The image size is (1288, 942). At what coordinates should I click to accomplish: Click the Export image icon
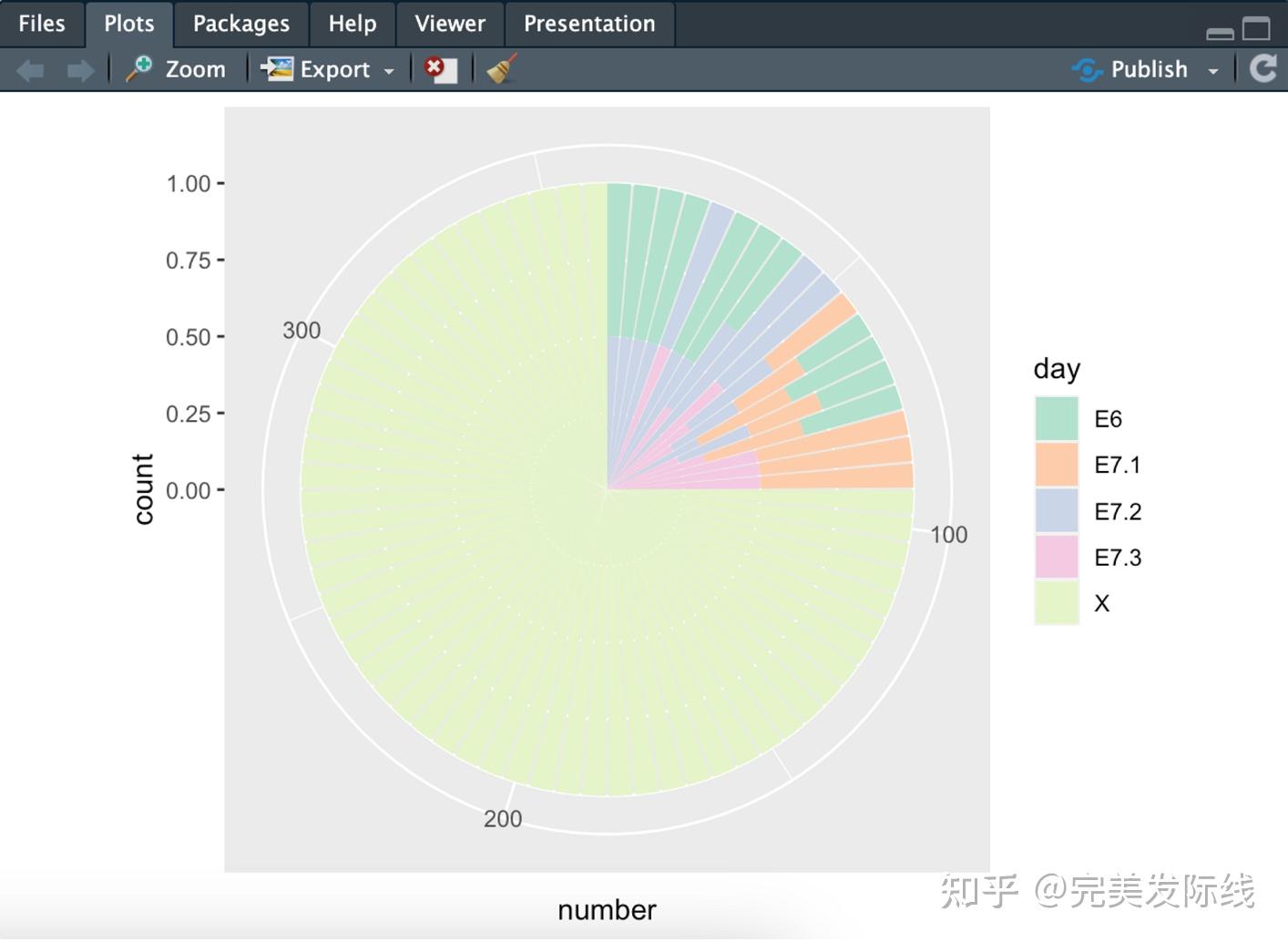[x=277, y=69]
